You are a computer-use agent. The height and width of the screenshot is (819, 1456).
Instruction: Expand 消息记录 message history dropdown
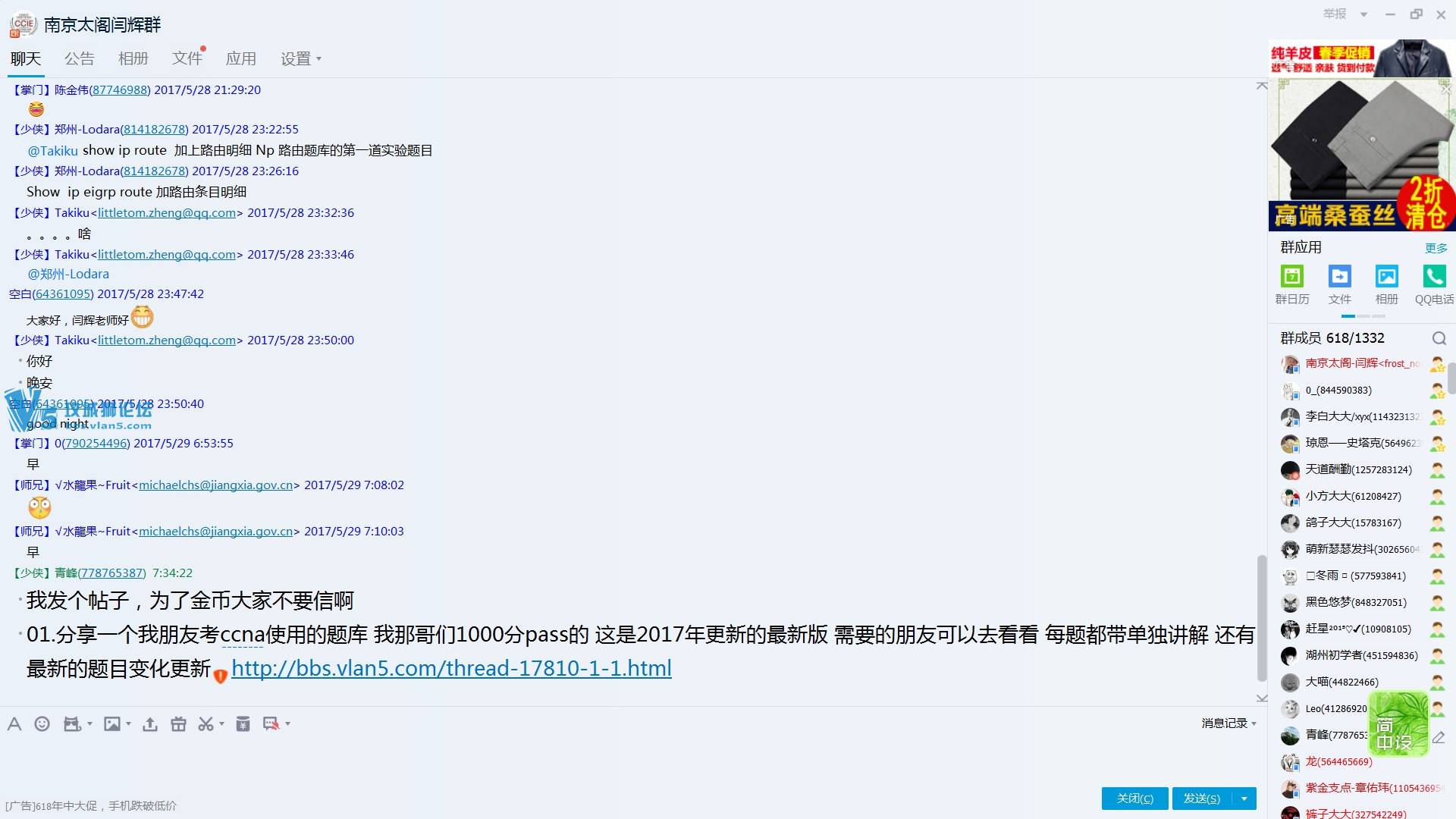(1254, 724)
